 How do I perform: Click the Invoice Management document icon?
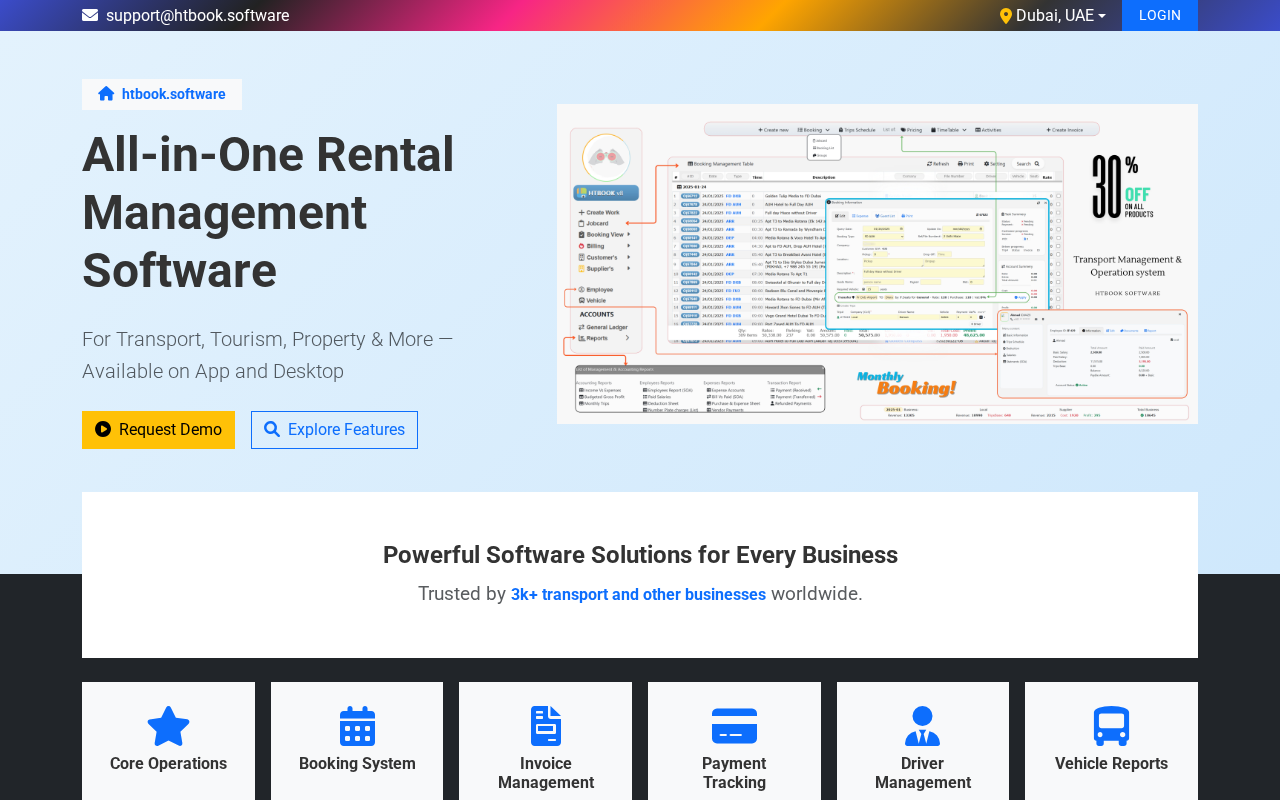[546, 726]
